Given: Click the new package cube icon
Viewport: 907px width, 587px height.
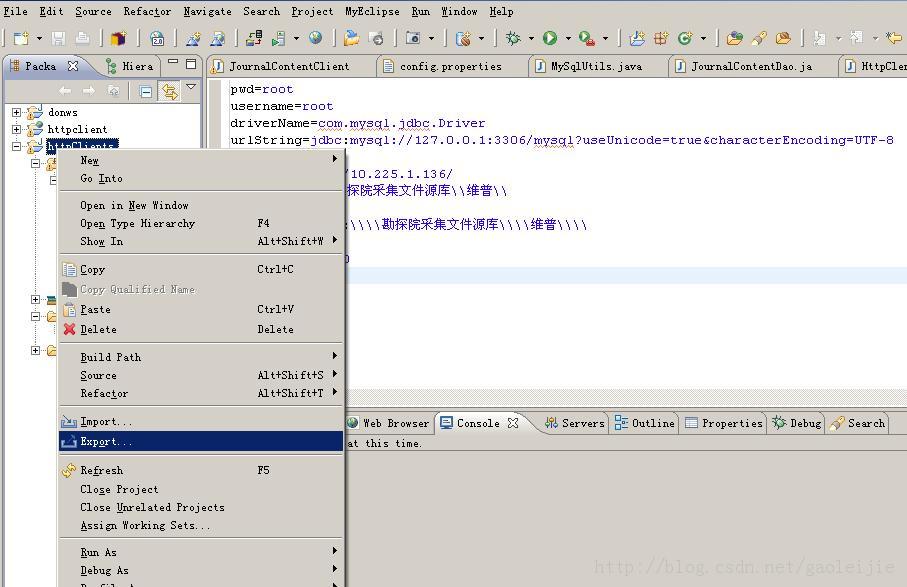Looking at the screenshot, I should [119, 38].
